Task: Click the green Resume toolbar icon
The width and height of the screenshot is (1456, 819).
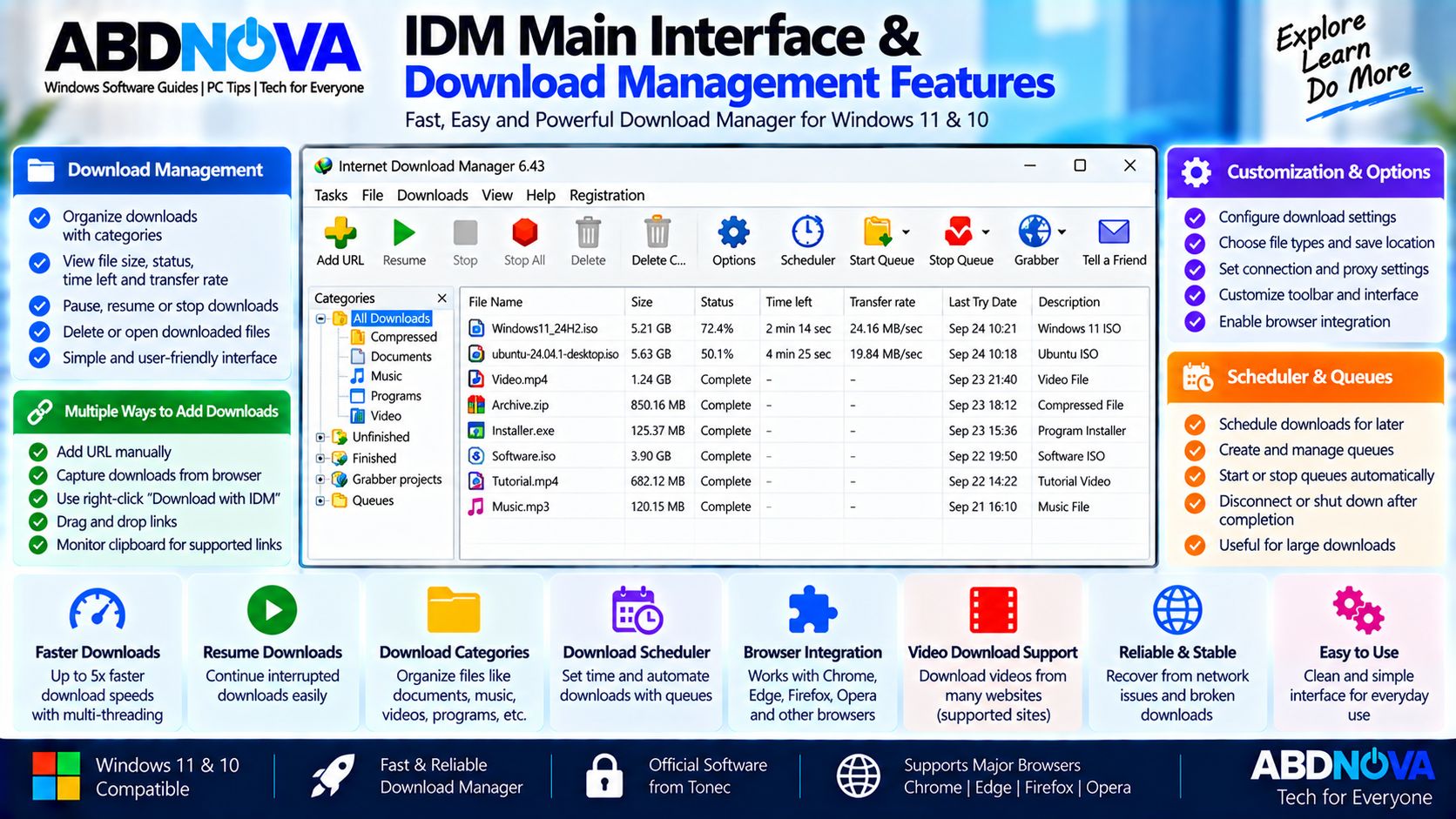Action: tap(403, 232)
